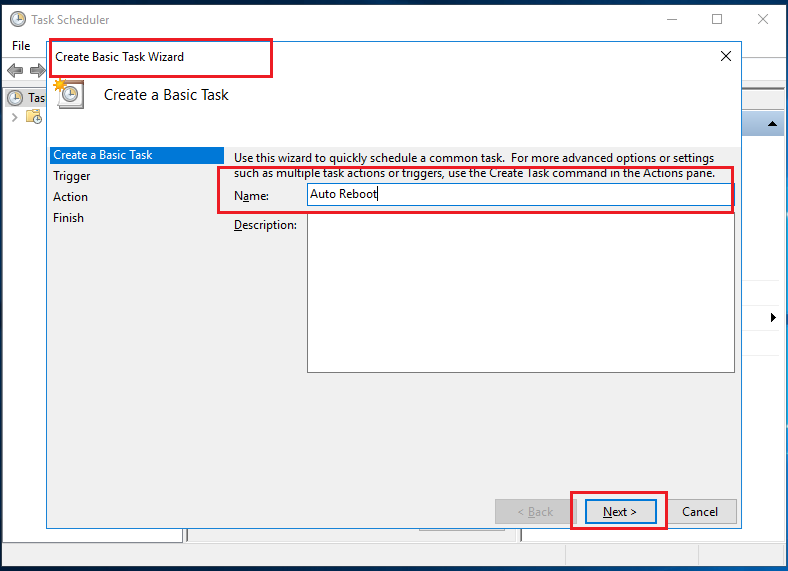The height and width of the screenshot is (571, 788).
Task: Expand the Task Scheduler Library tree chevron
Action: tap(15, 118)
